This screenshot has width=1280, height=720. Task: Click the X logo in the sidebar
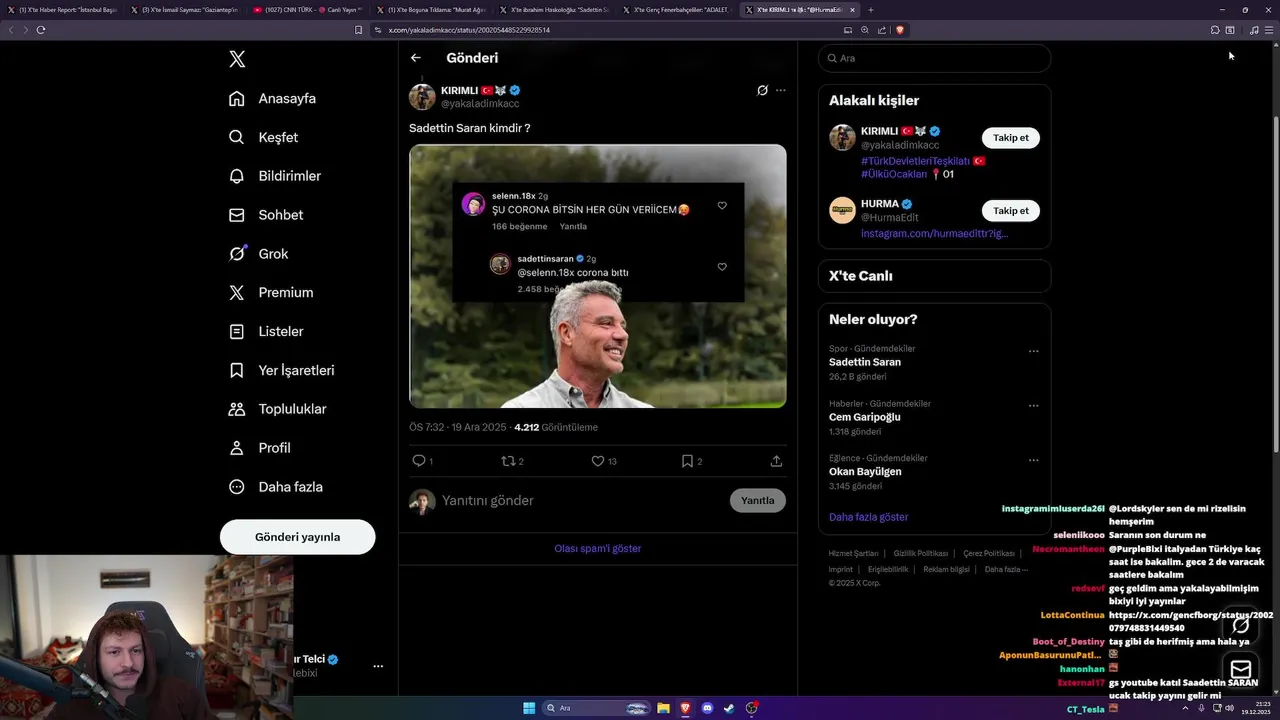point(237,59)
